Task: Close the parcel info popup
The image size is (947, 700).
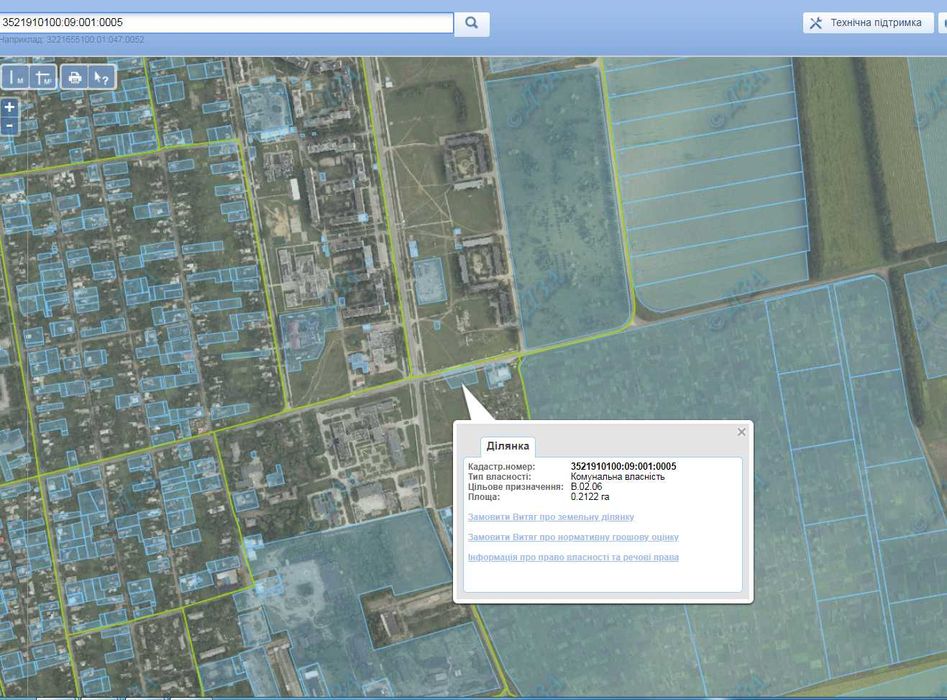Action: point(741,432)
